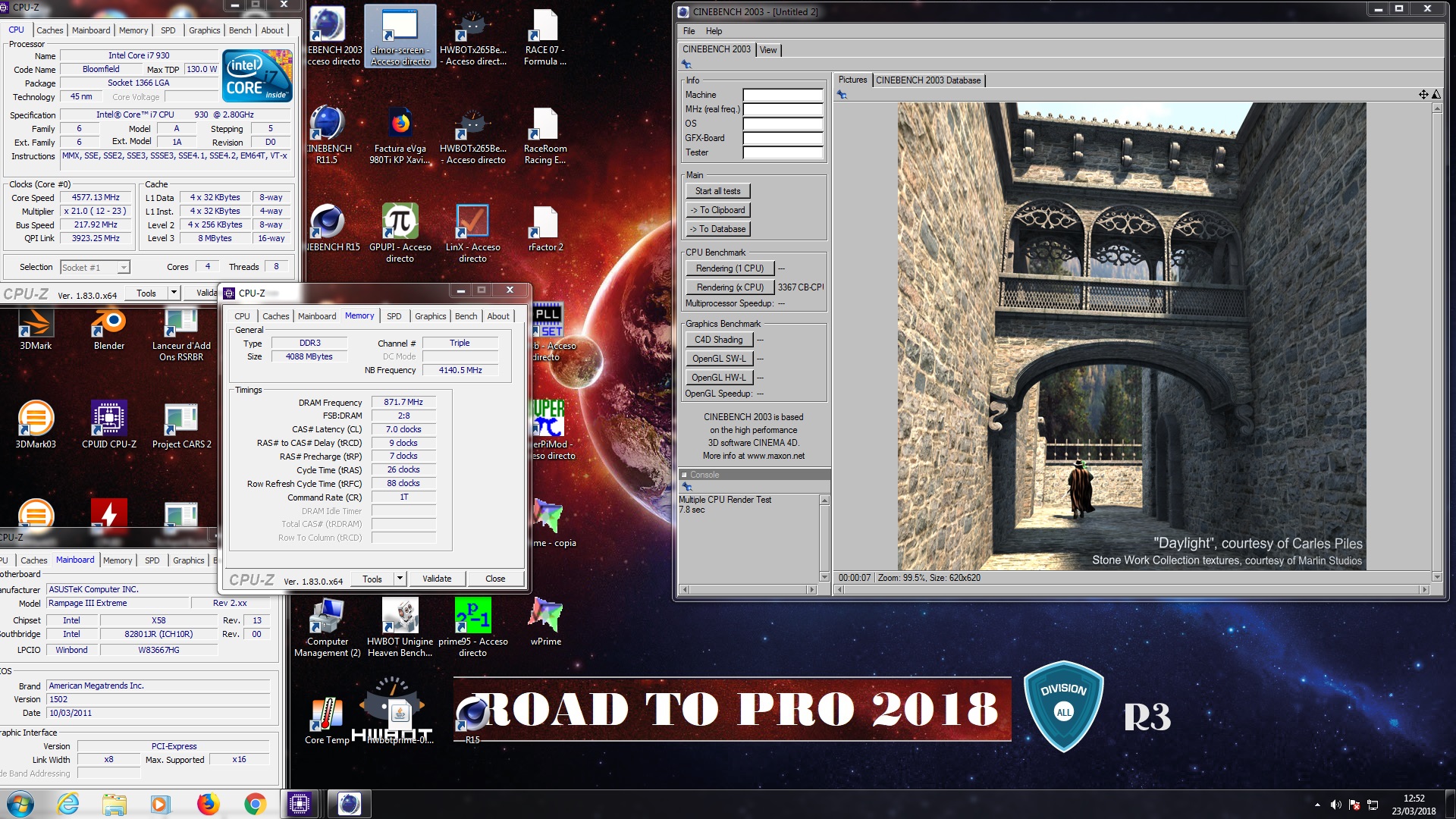Image resolution: width=1456 pixels, height=819 pixels.
Task: Switch to the SPD tab in CPU-Z Memory window
Action: 394,316
